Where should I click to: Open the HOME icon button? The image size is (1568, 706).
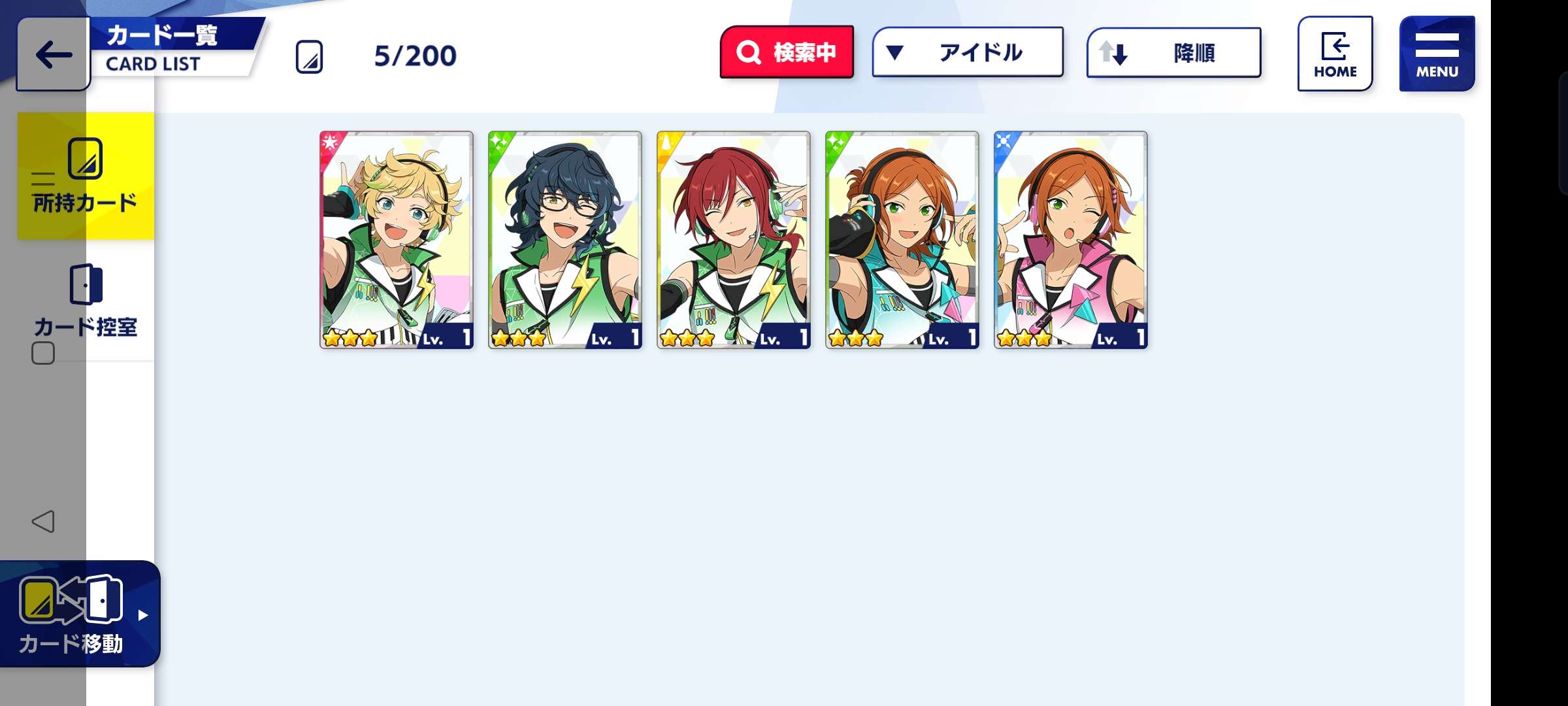tap(1335, 54)
